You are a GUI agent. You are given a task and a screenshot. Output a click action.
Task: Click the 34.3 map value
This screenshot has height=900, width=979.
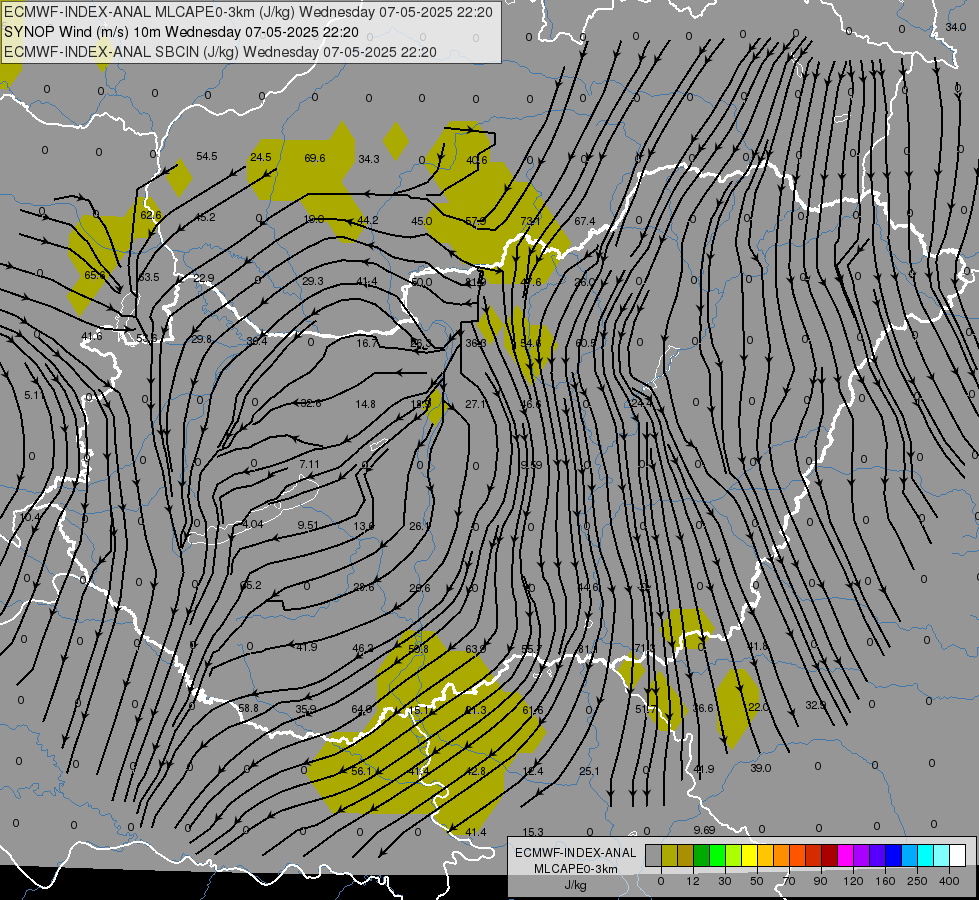pyautogui.click(x=368, y=159)
